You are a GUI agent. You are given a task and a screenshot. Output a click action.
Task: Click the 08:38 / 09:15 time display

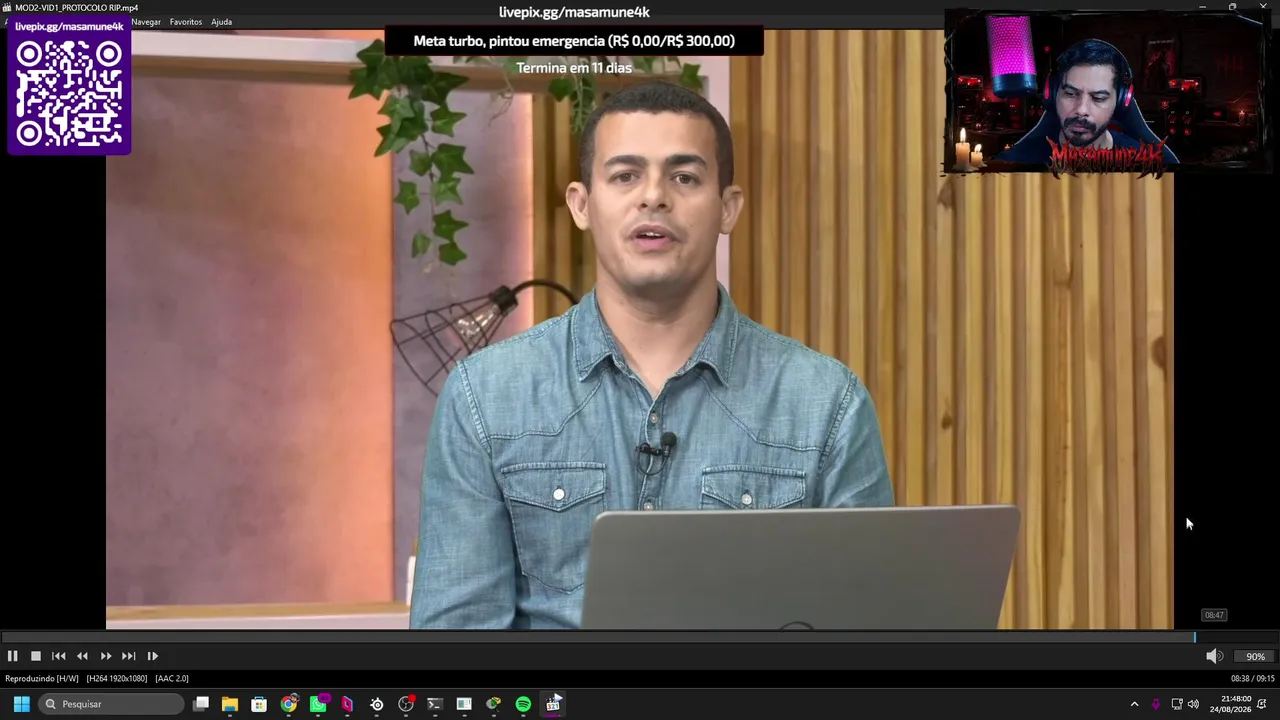[1255, 678]
